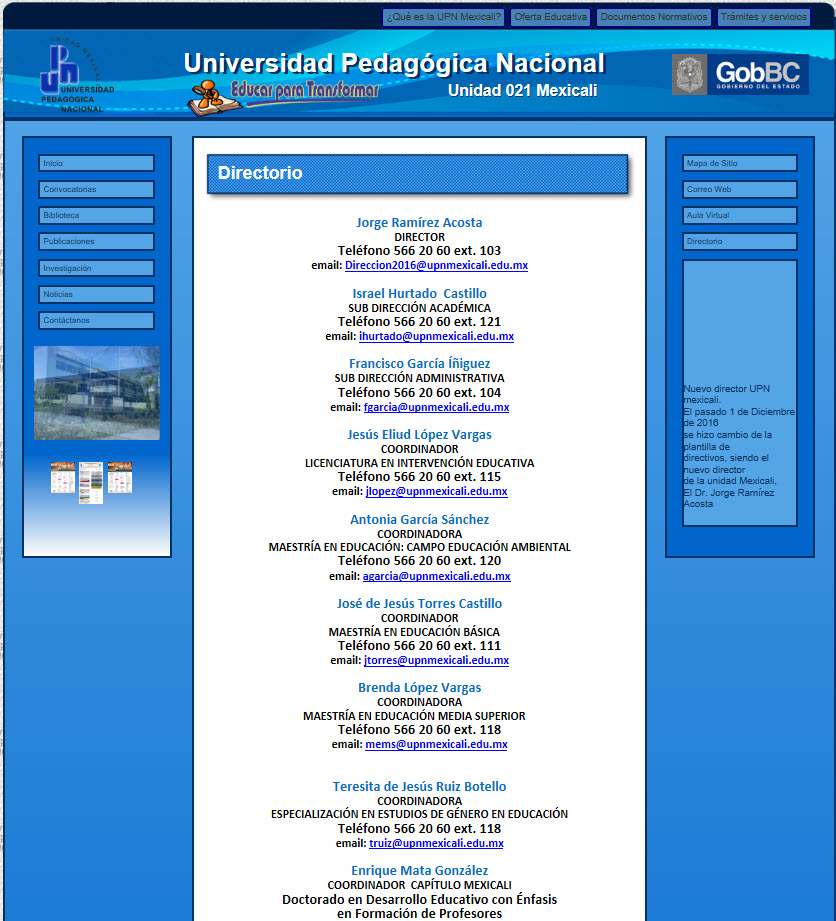Click the name José de Jesús Torres Castillo
The height and width of the screenshot is (921, 836).
coord(419,603)
